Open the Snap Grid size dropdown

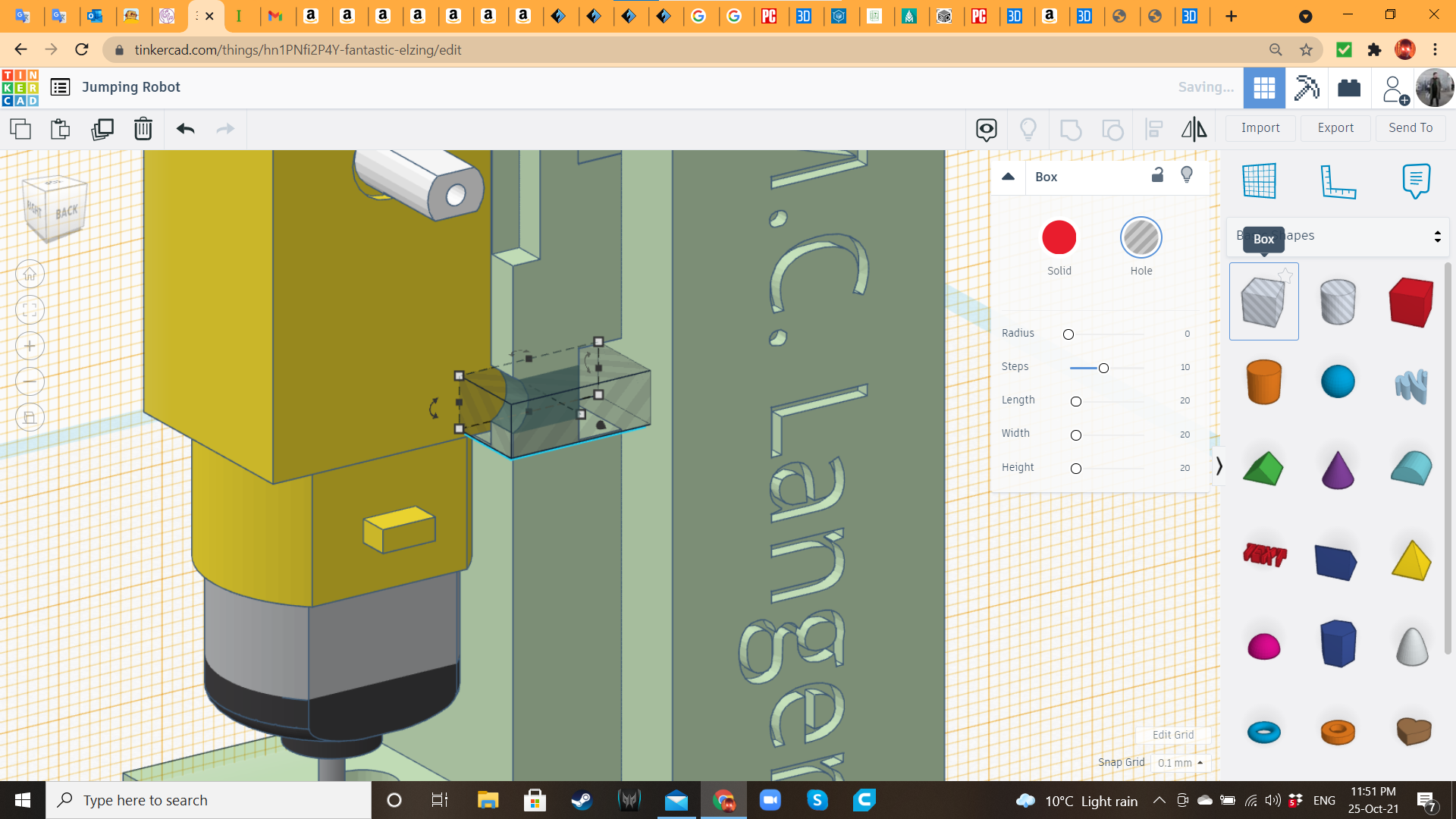pos(1180,763)
